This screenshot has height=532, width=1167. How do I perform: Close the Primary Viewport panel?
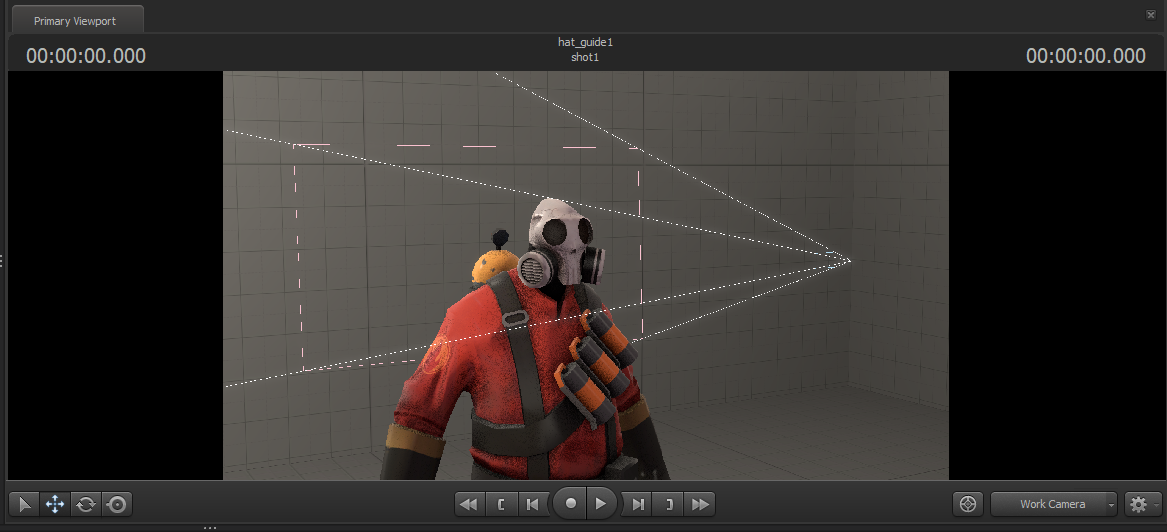tap(1151, 15)
